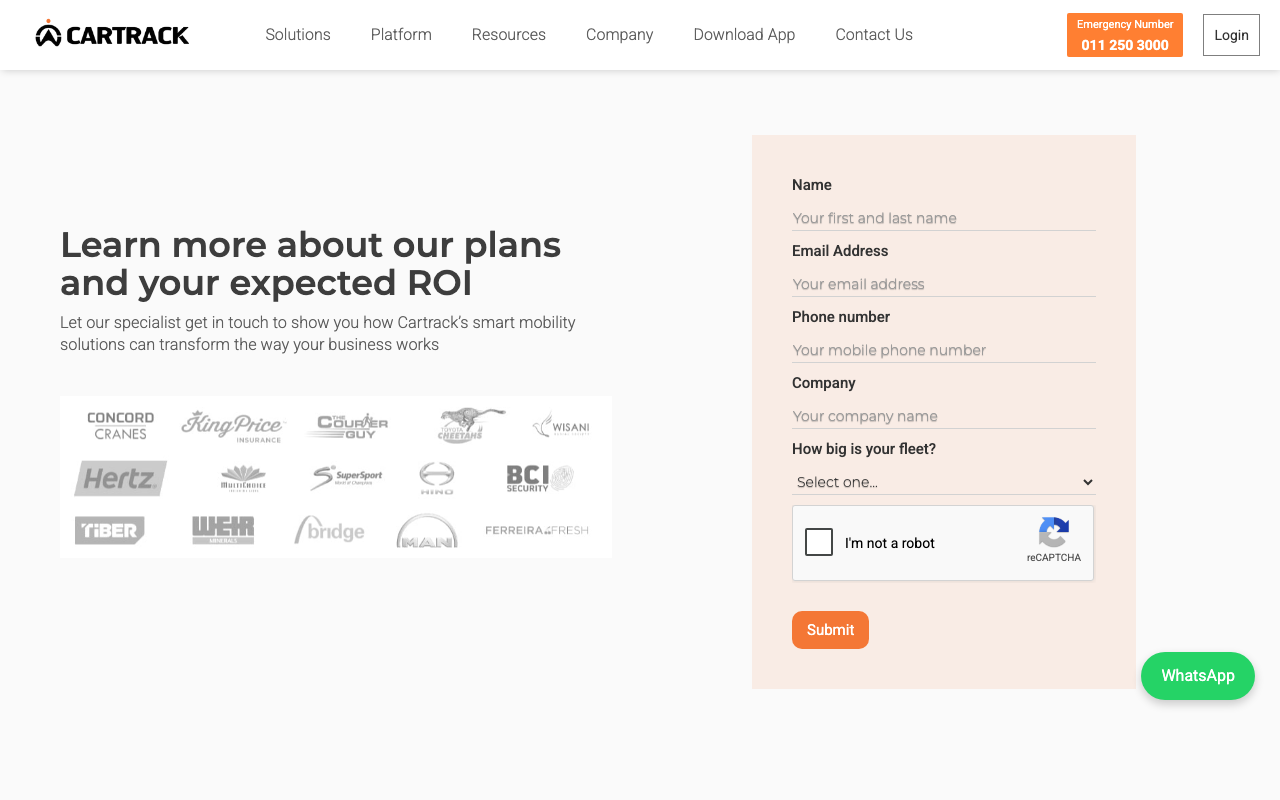Click the MAN logo
Viewport: 1280px width, 800px height.
point(427,531)
